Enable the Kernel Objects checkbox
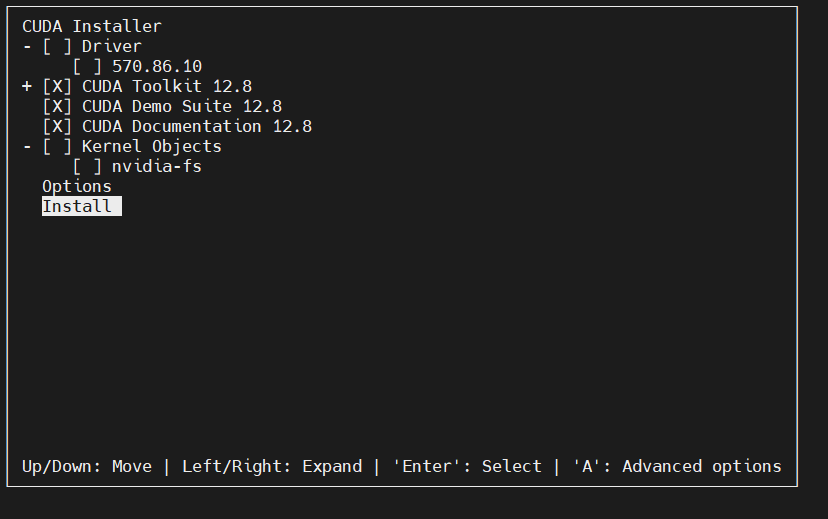This screenshot has height=519, width=828. point(57,147)
